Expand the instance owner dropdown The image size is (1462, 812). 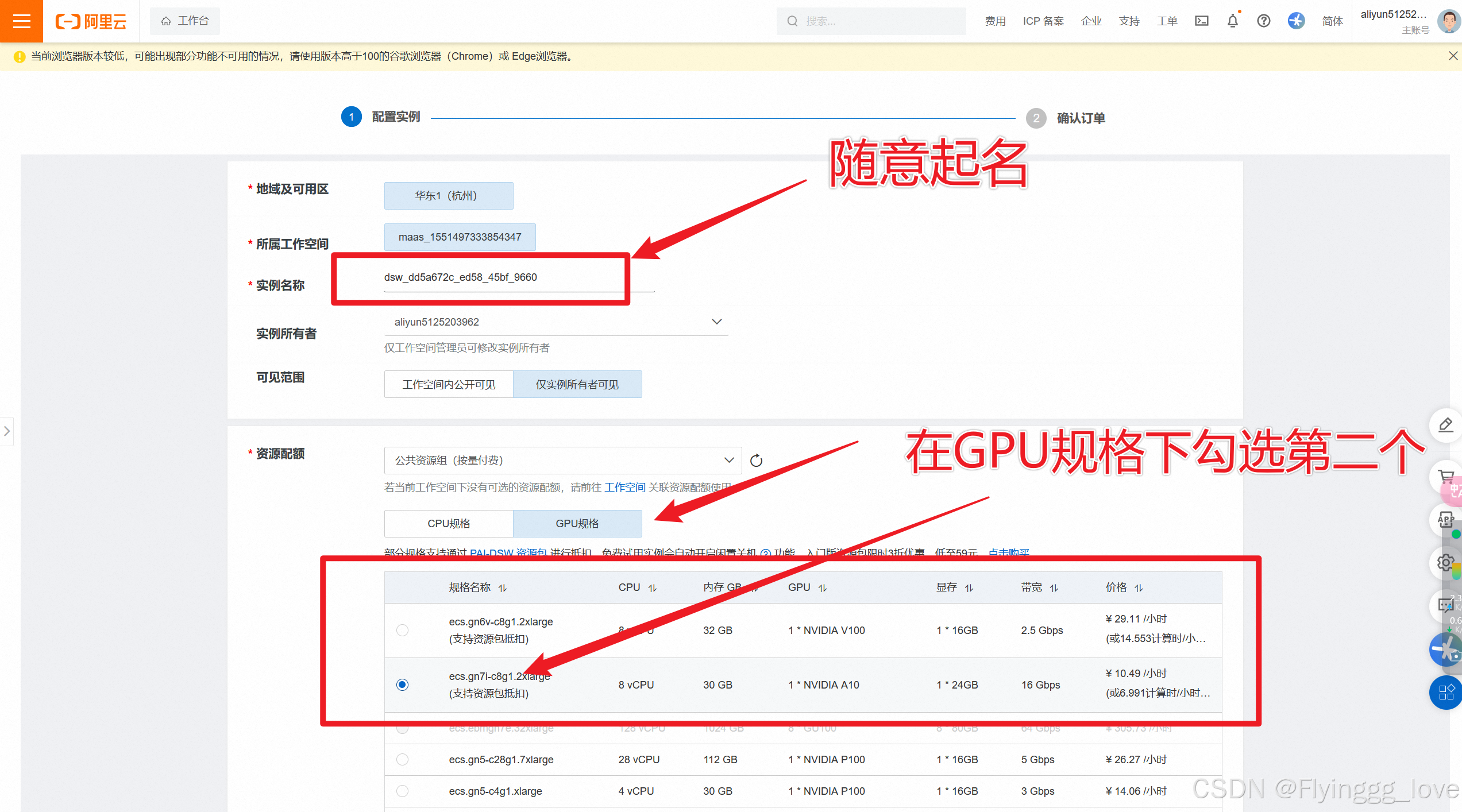(556, 322)
